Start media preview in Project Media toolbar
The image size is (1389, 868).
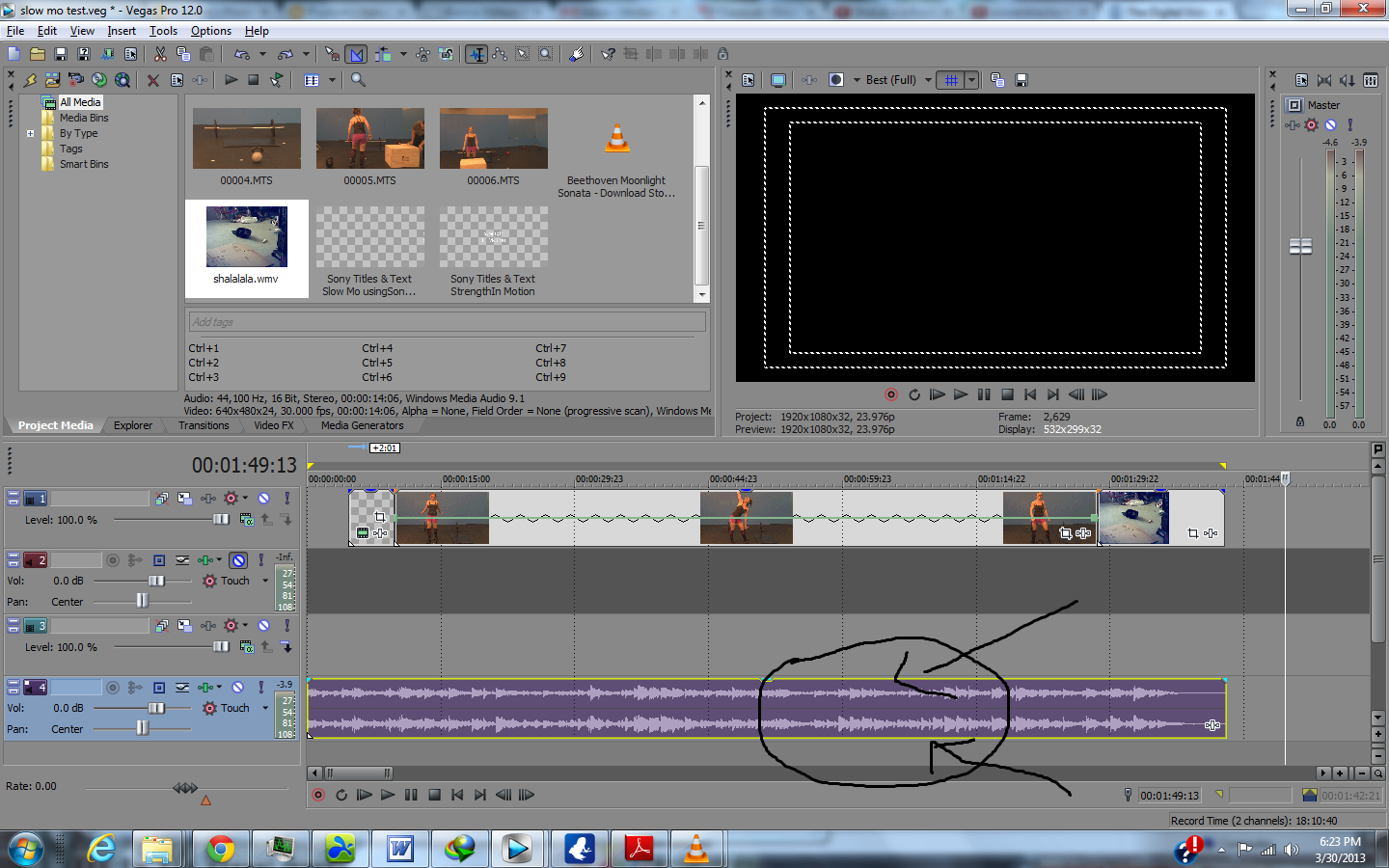coord(231,80)
